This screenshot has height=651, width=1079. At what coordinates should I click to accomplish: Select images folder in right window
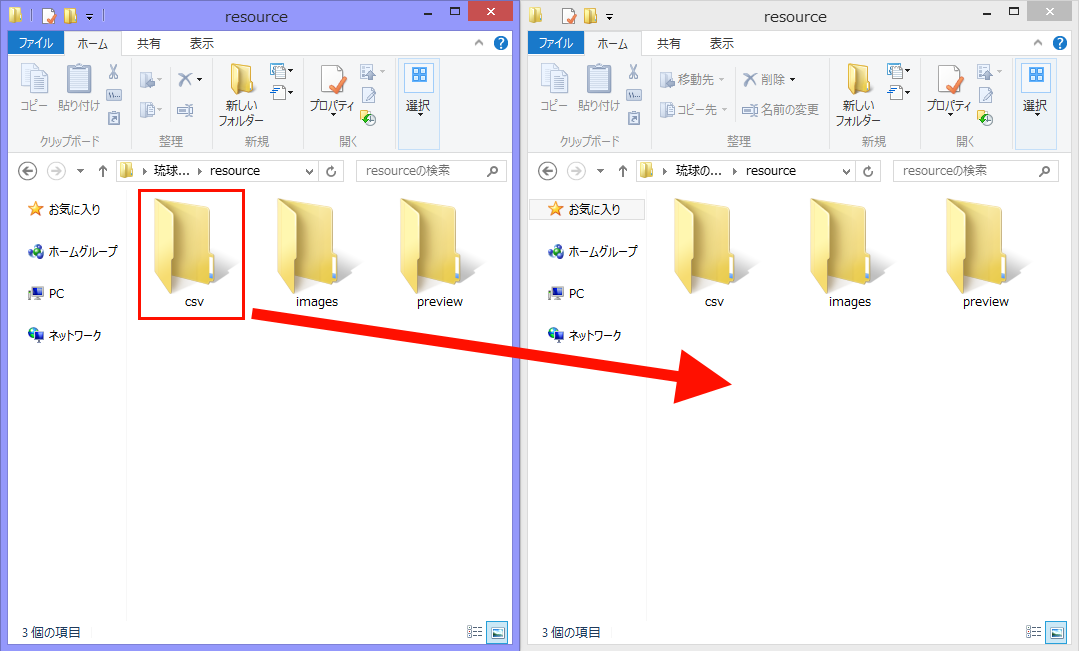click(850, 254)
